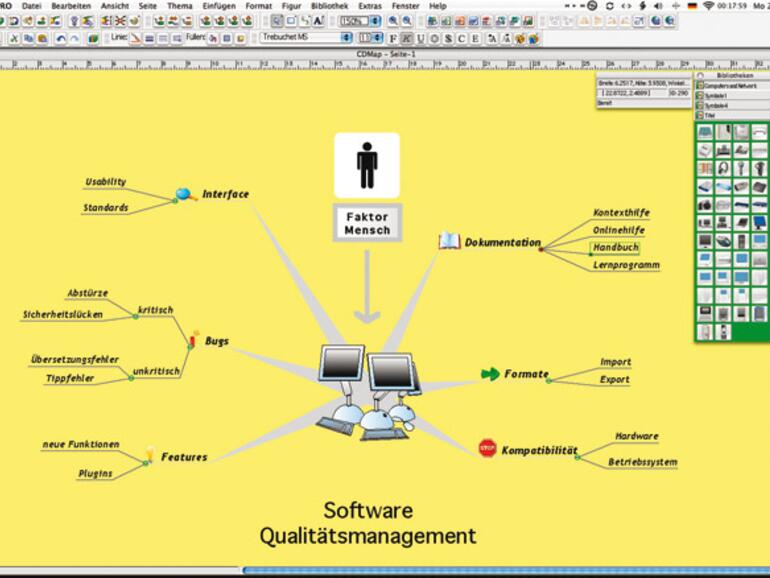Click the zoom out magnifier icon
This screenshot has height=578, width=770.
[407, 21]
